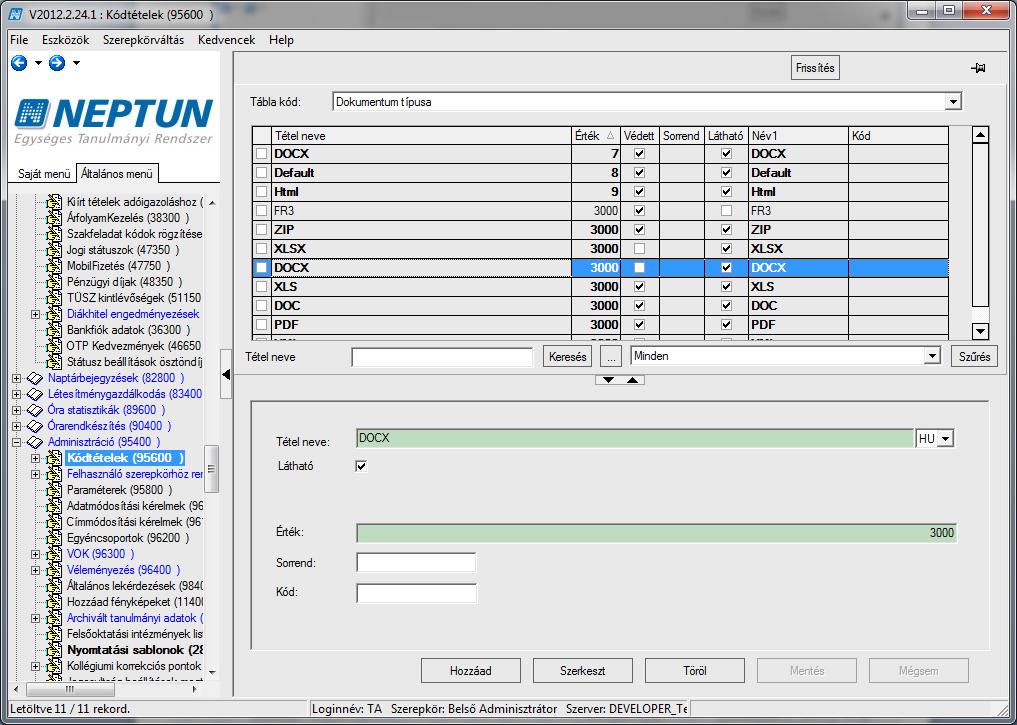The height and width of the screenshot is (725, 1017).
Task: Collapse the left menu with the black arrow
Action: (226, 374)
